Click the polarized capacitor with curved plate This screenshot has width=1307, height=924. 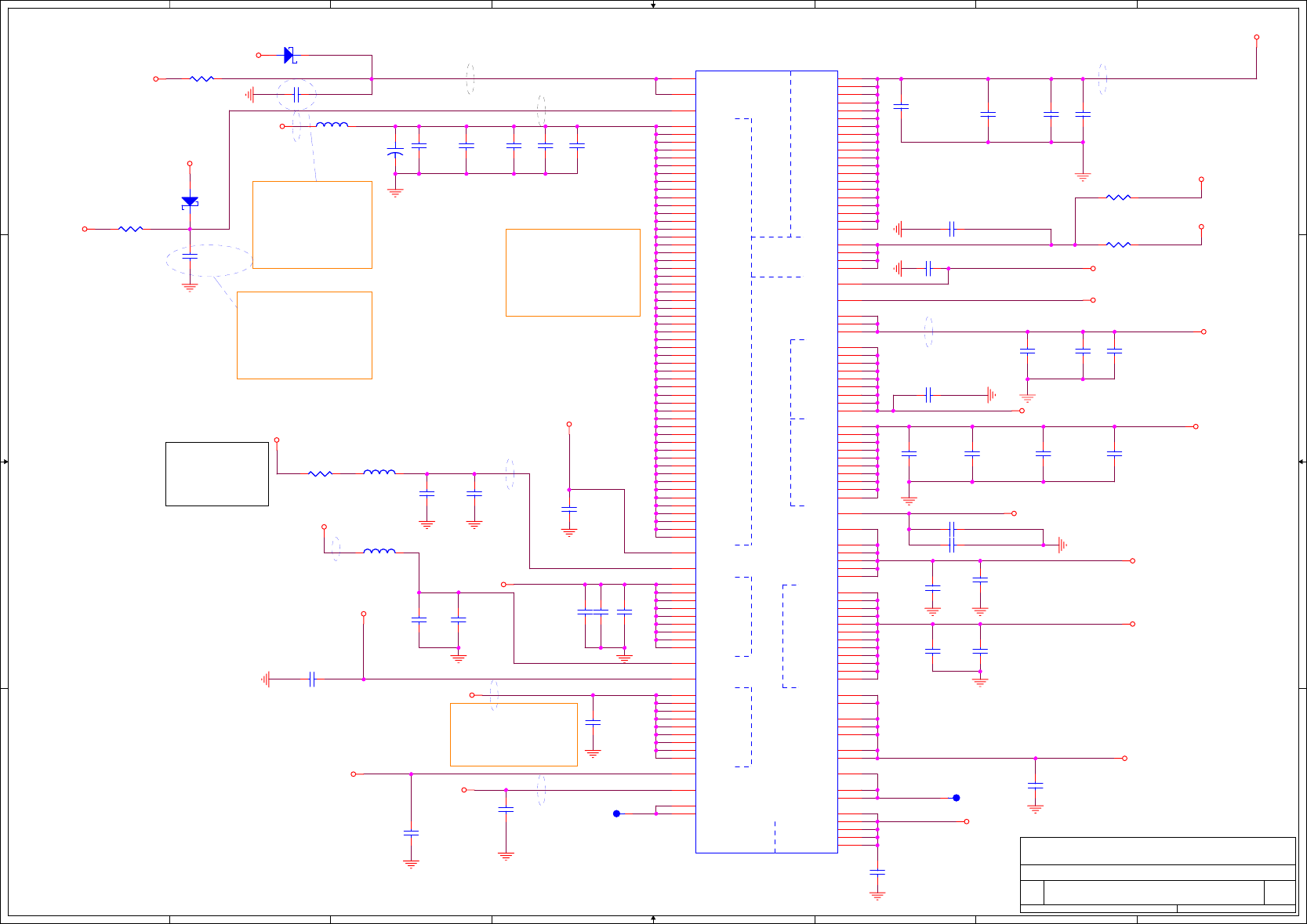395,152
